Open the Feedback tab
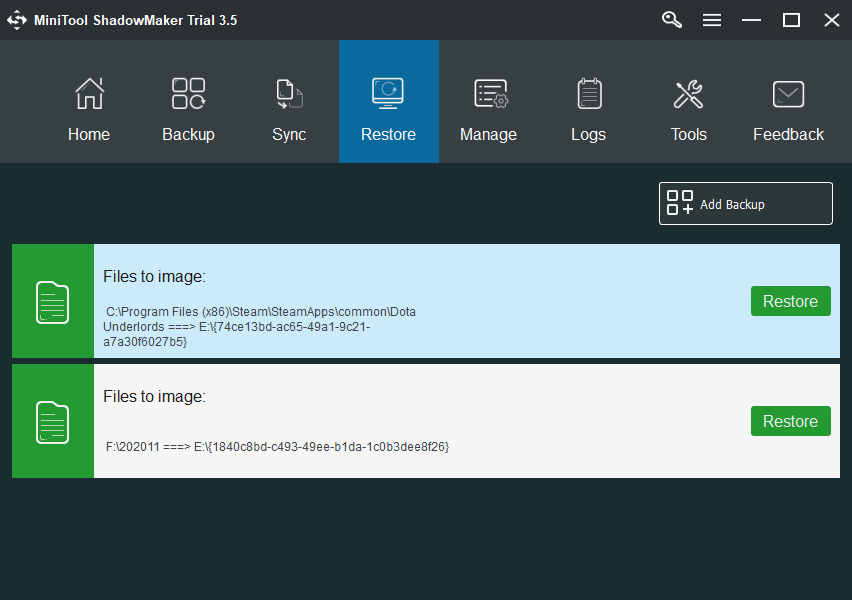 [788, 102]
